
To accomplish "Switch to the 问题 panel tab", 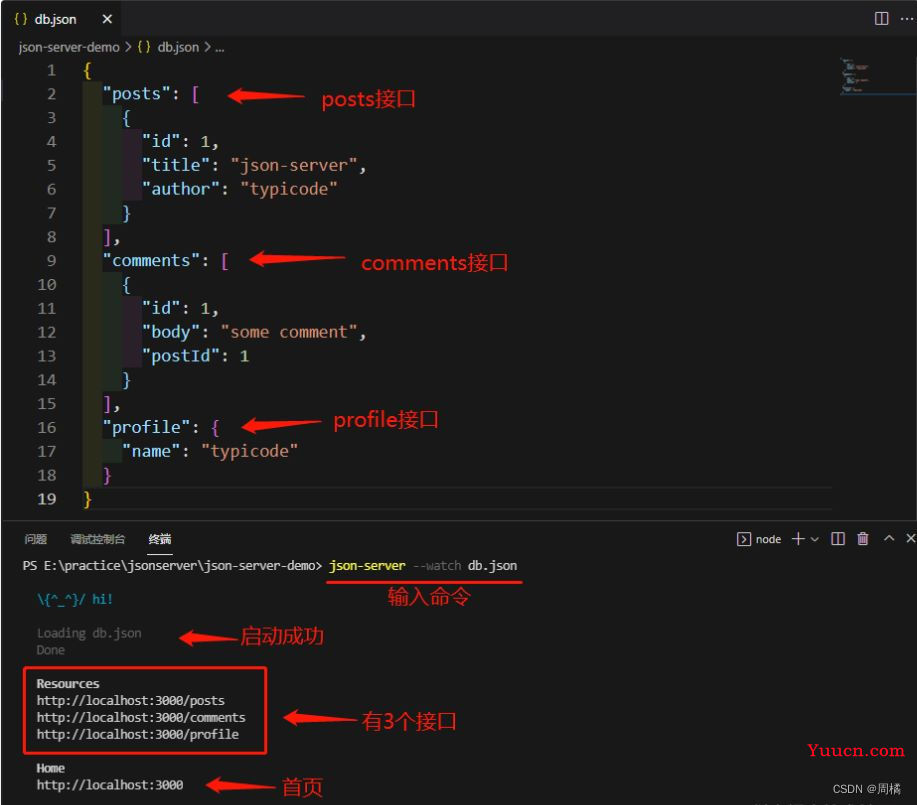I will coord(36,539).
